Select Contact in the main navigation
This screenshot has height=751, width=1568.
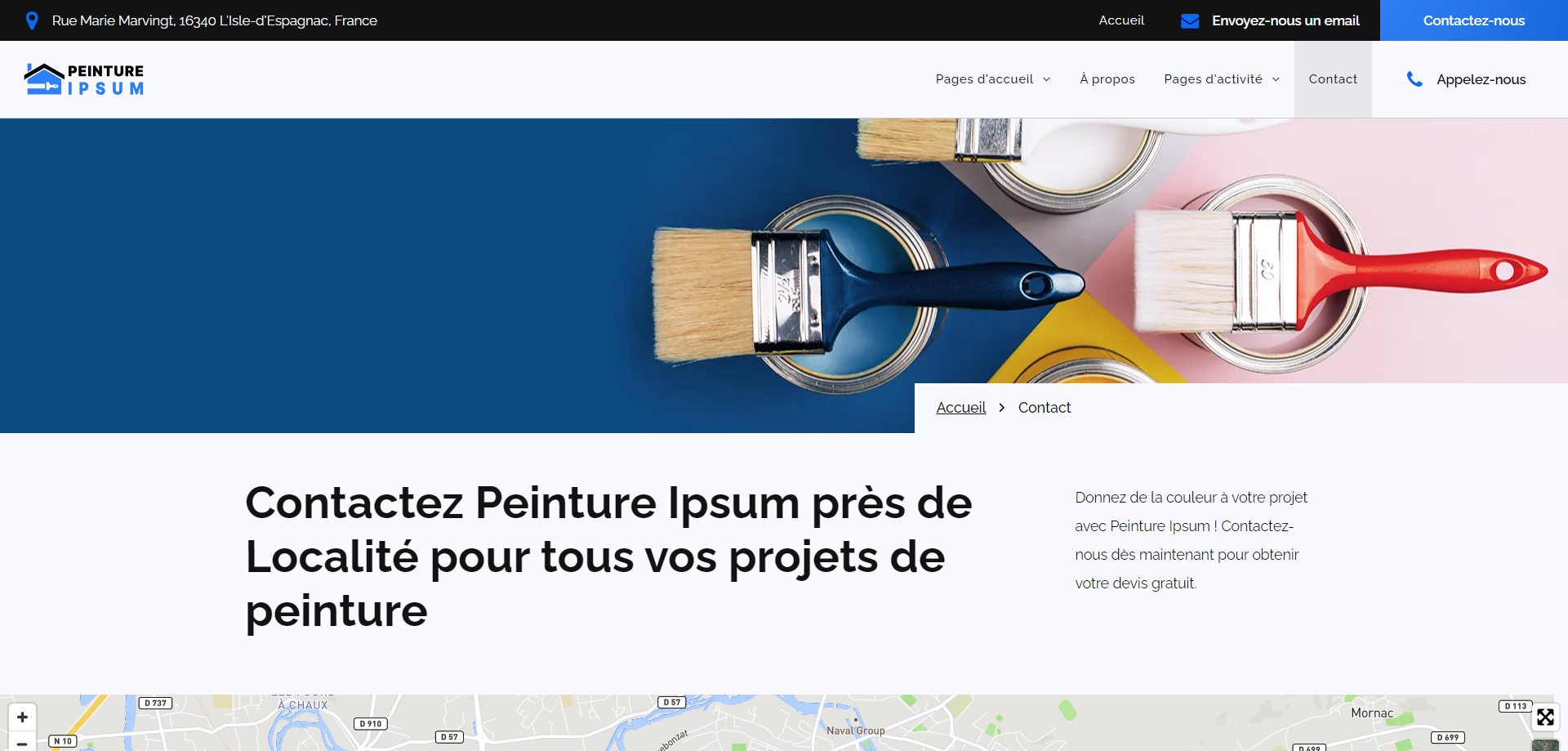[x=1333, y=79]
